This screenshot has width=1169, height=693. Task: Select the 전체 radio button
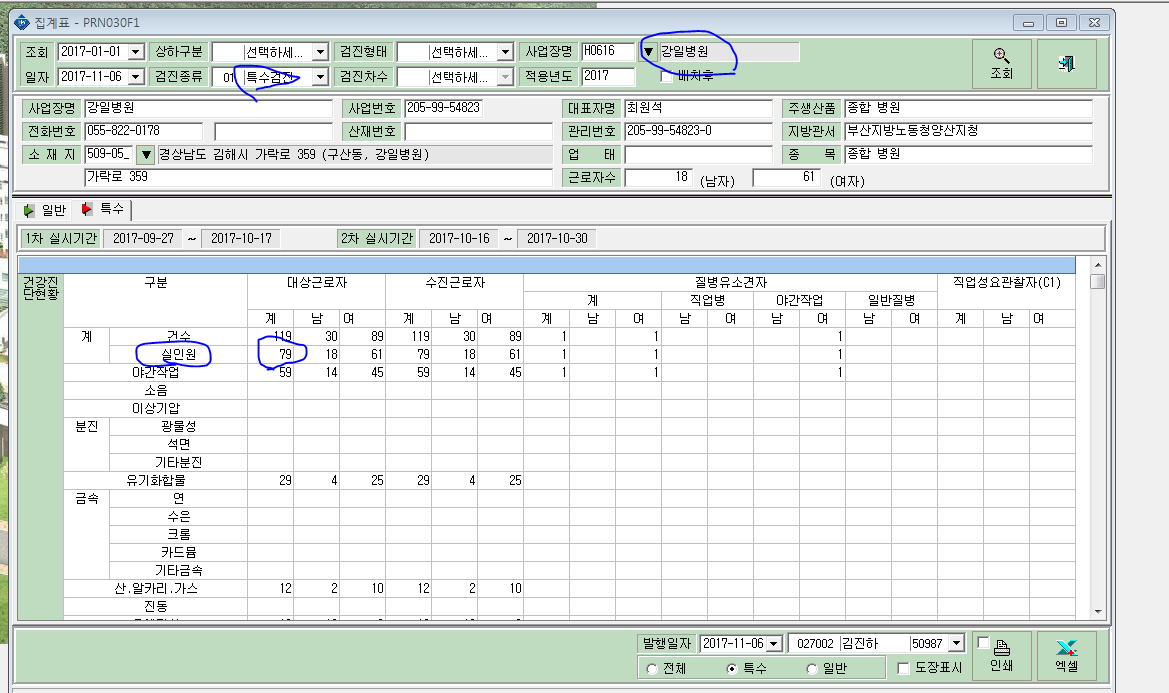point(652,668)
